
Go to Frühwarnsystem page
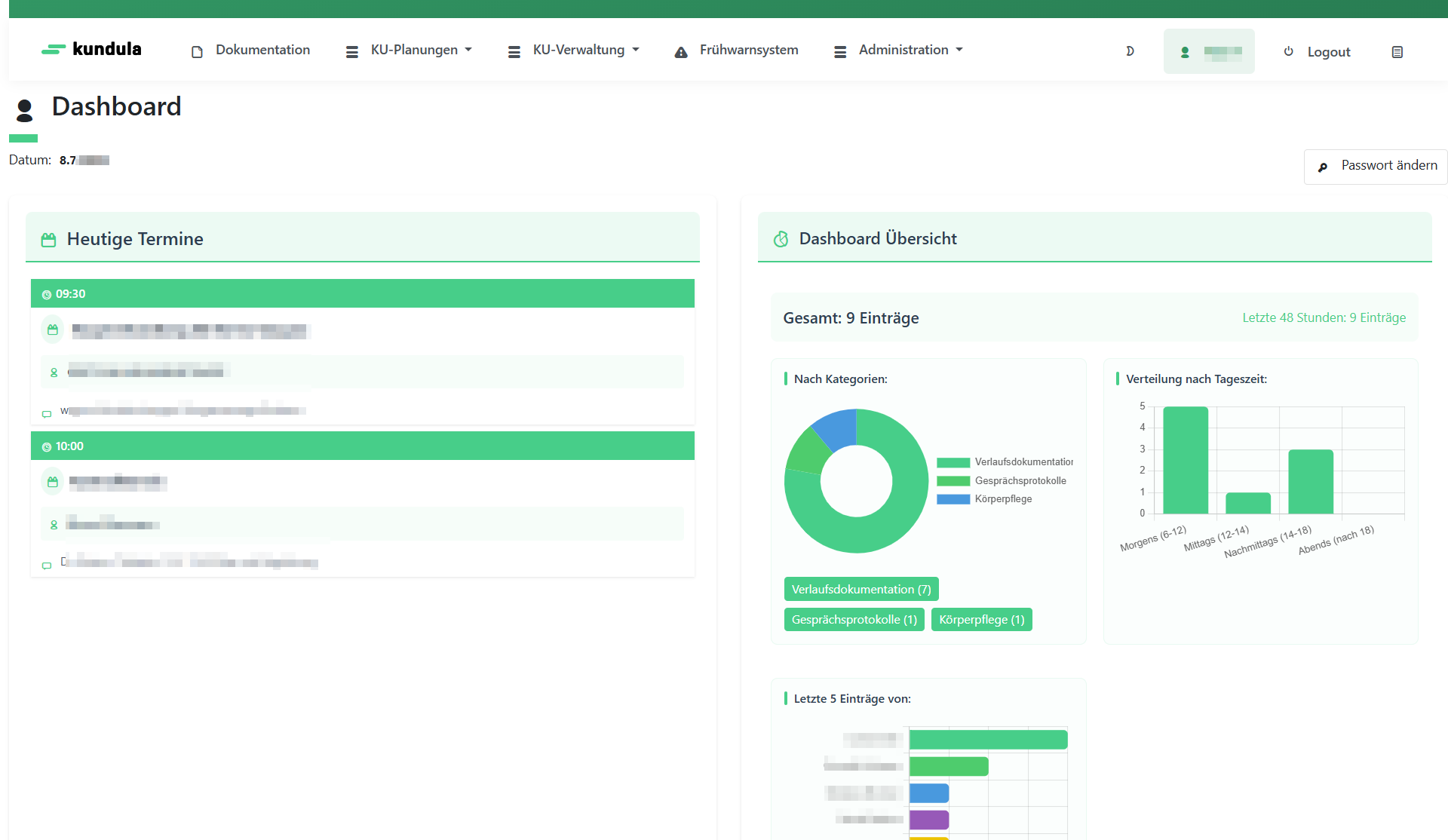click(x=748, y=51)
